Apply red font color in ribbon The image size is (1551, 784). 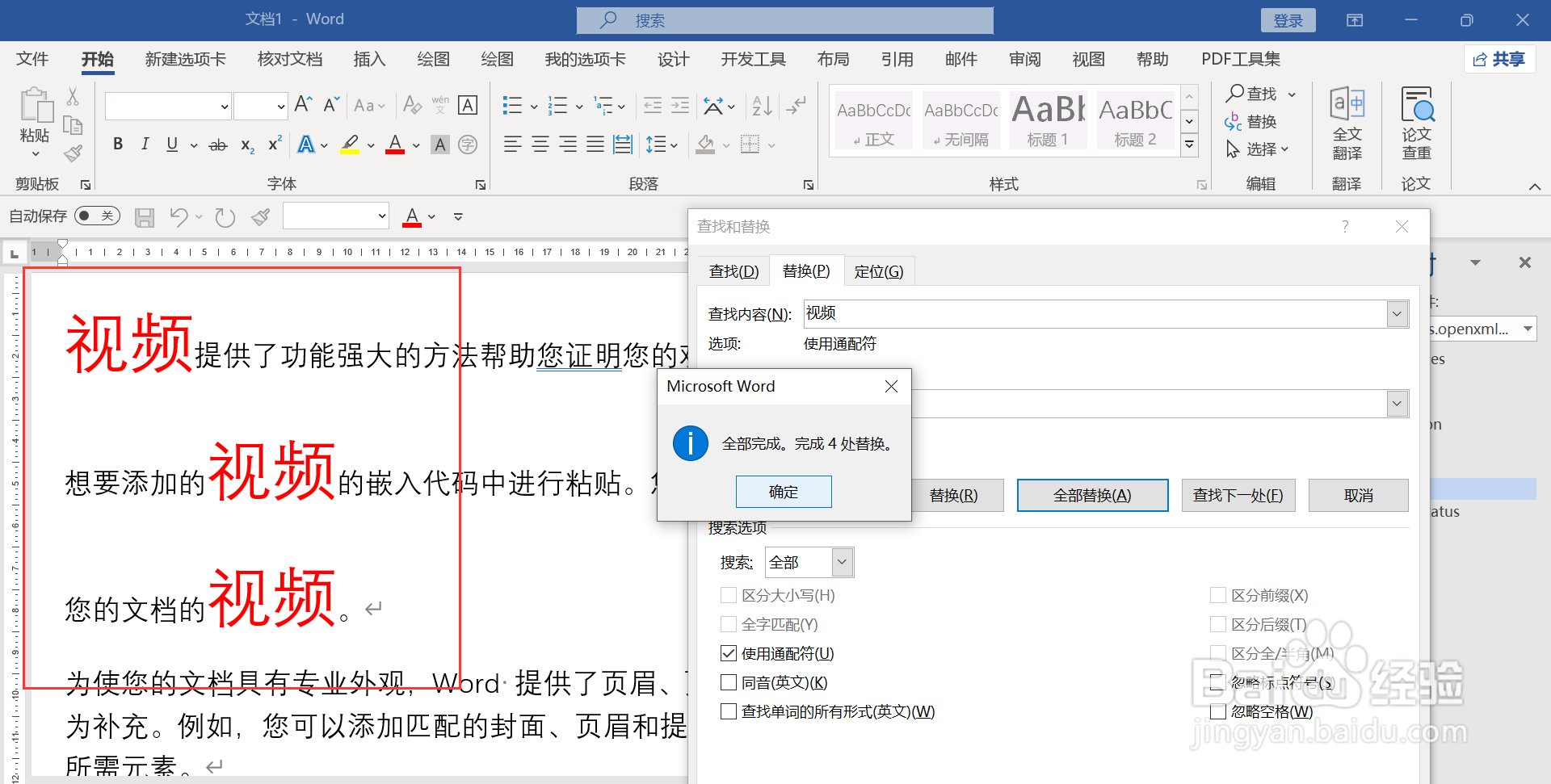click(x=395, y=145)
